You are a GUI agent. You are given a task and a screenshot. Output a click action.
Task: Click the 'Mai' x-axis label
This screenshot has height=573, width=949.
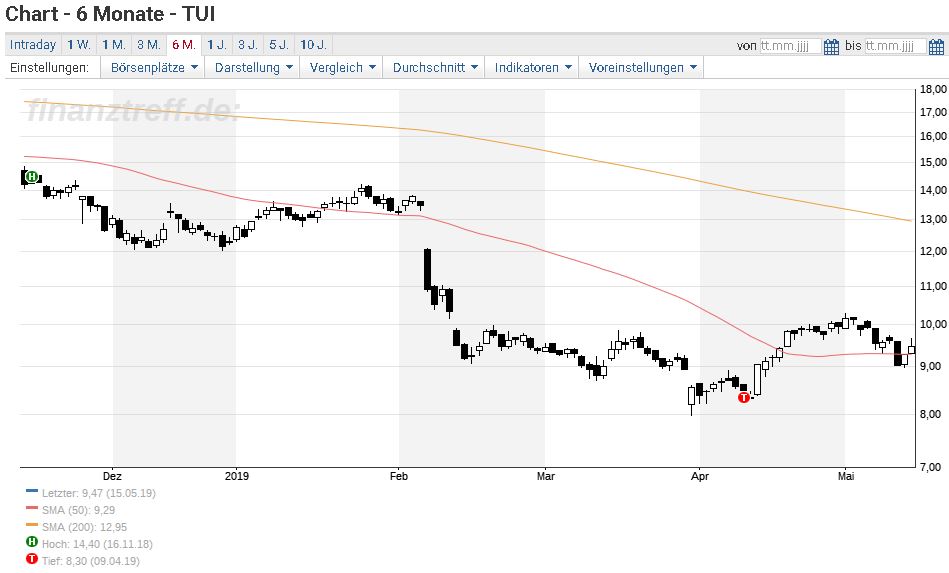846,476
